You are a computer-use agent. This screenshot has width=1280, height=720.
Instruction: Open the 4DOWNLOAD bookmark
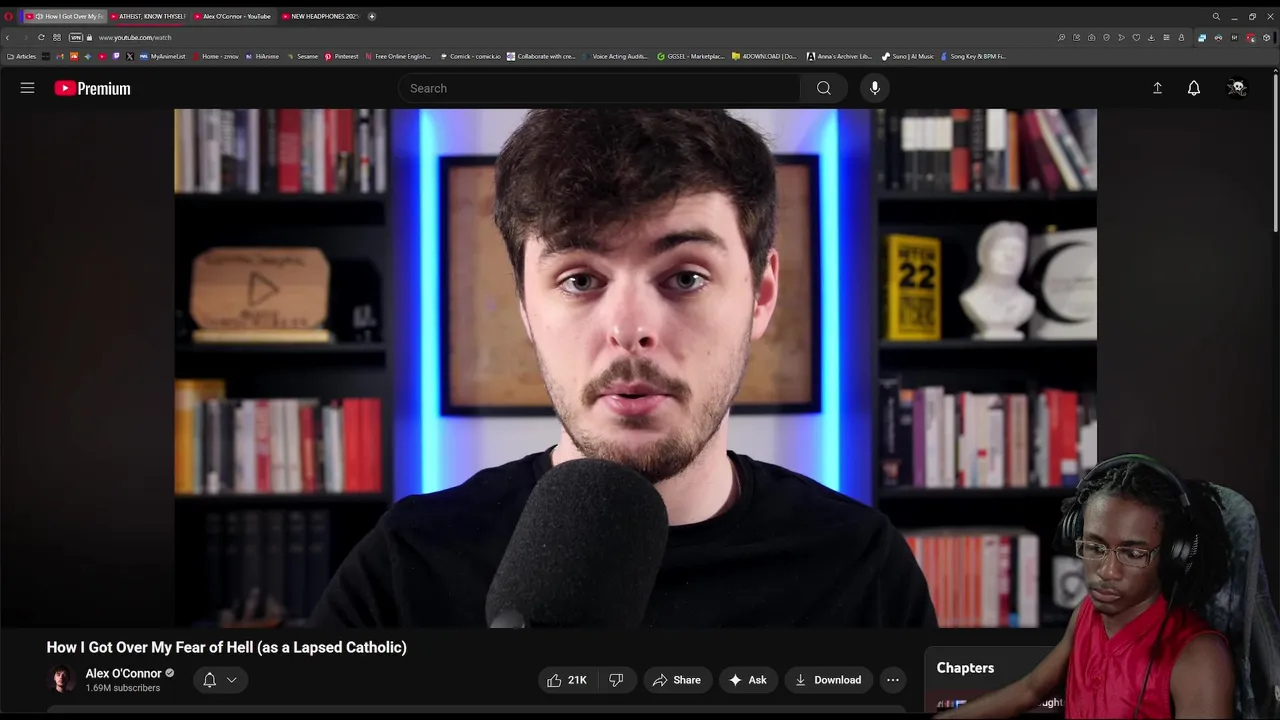pyautogui.click(x=764, y=56)
